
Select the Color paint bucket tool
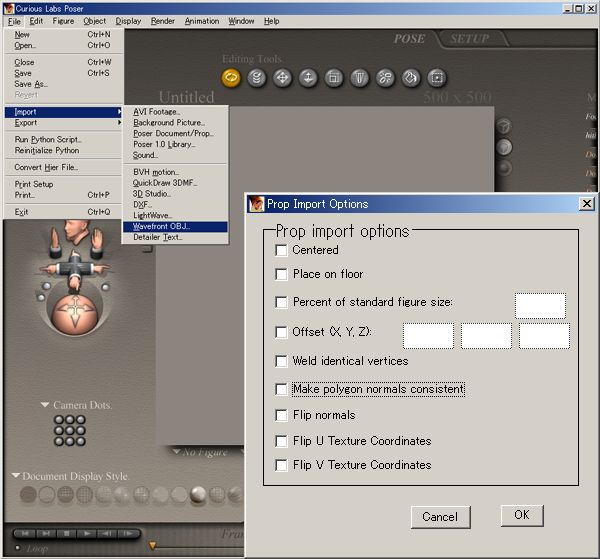tap(411, 78)
